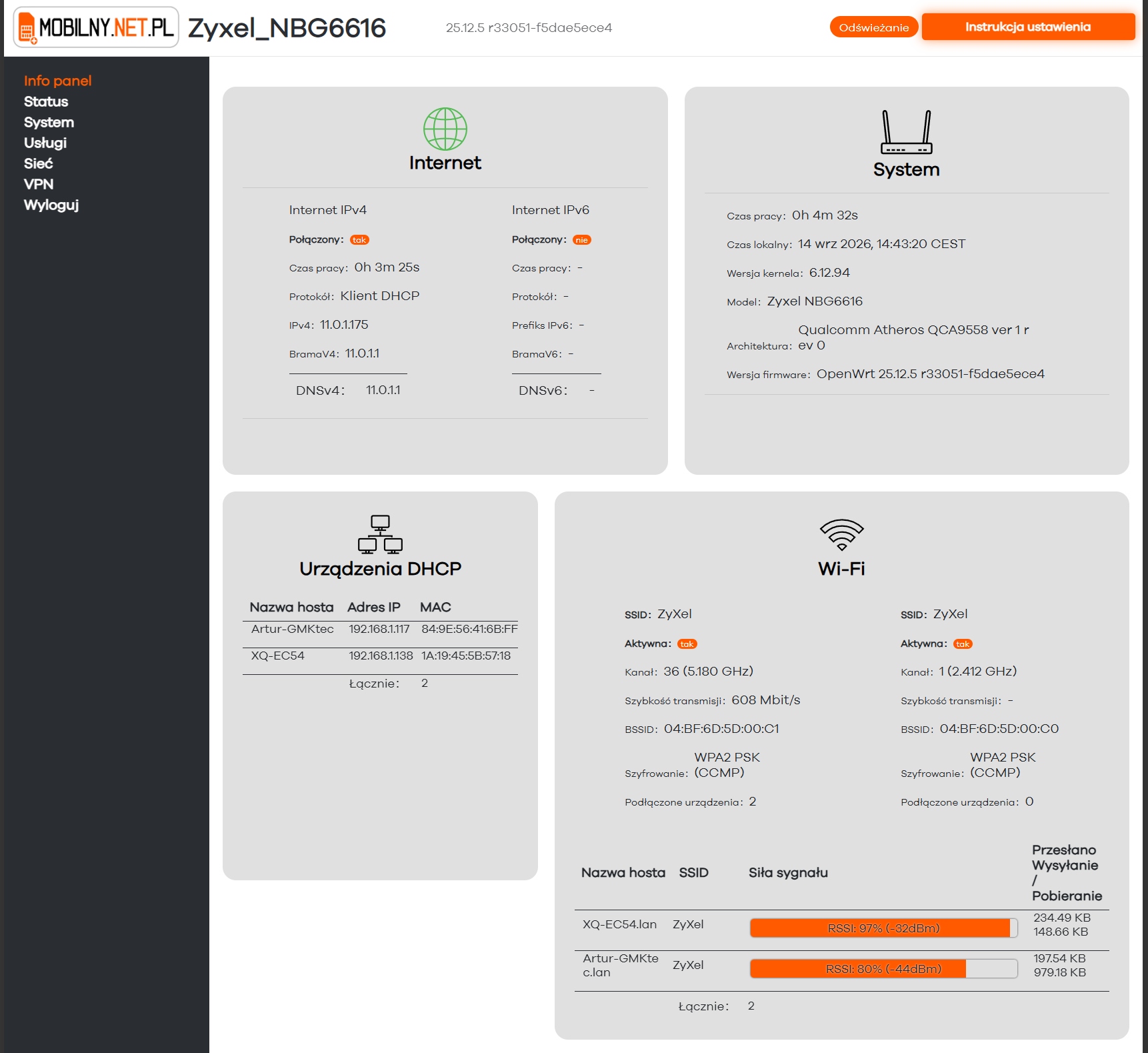Click MAC address 1A:19:45:5B:57:18

pyautogui.click(x=466, y=656)
